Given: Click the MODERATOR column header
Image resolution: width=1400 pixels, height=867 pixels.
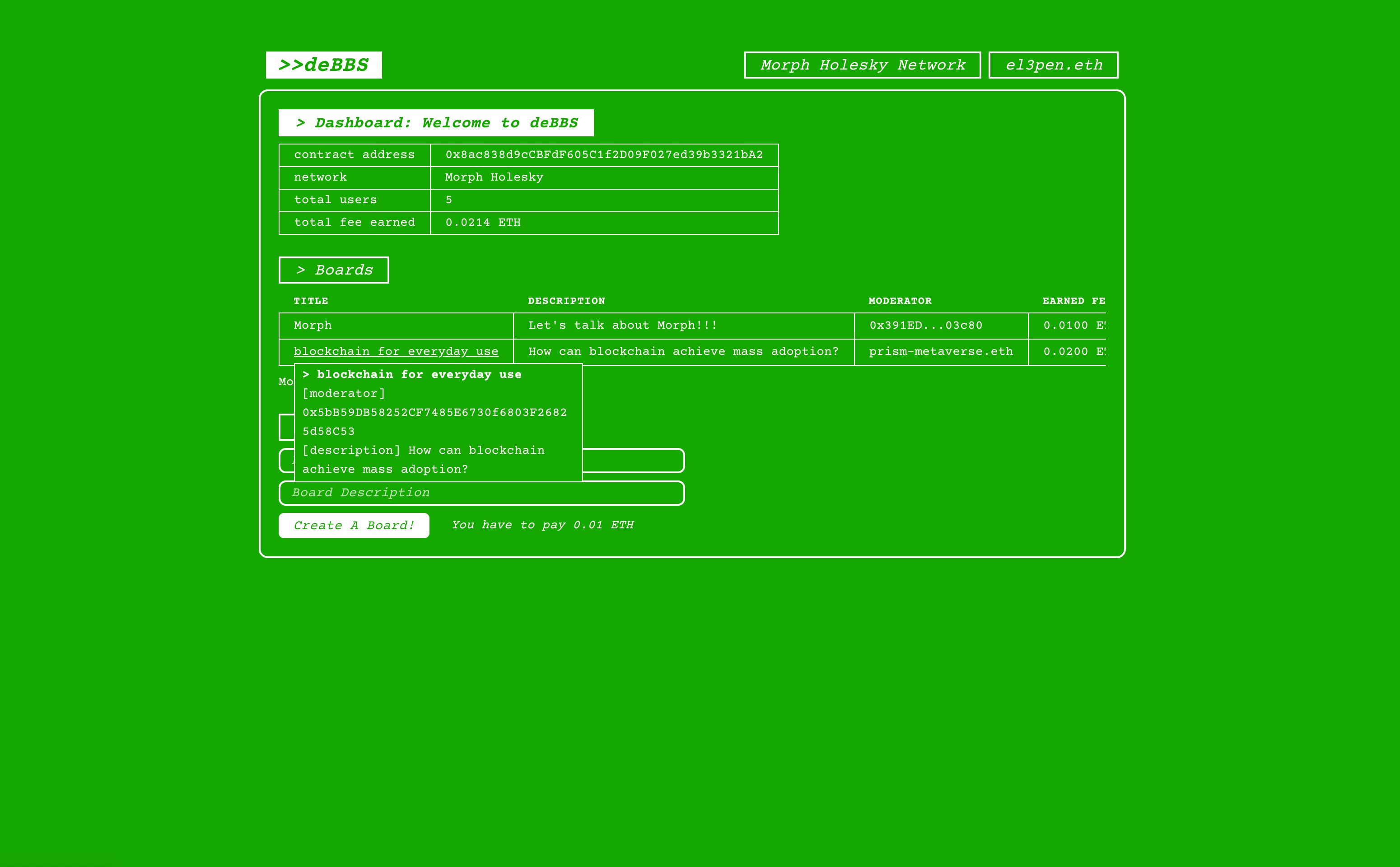Looking at the screenshot, I should [900, 301].
